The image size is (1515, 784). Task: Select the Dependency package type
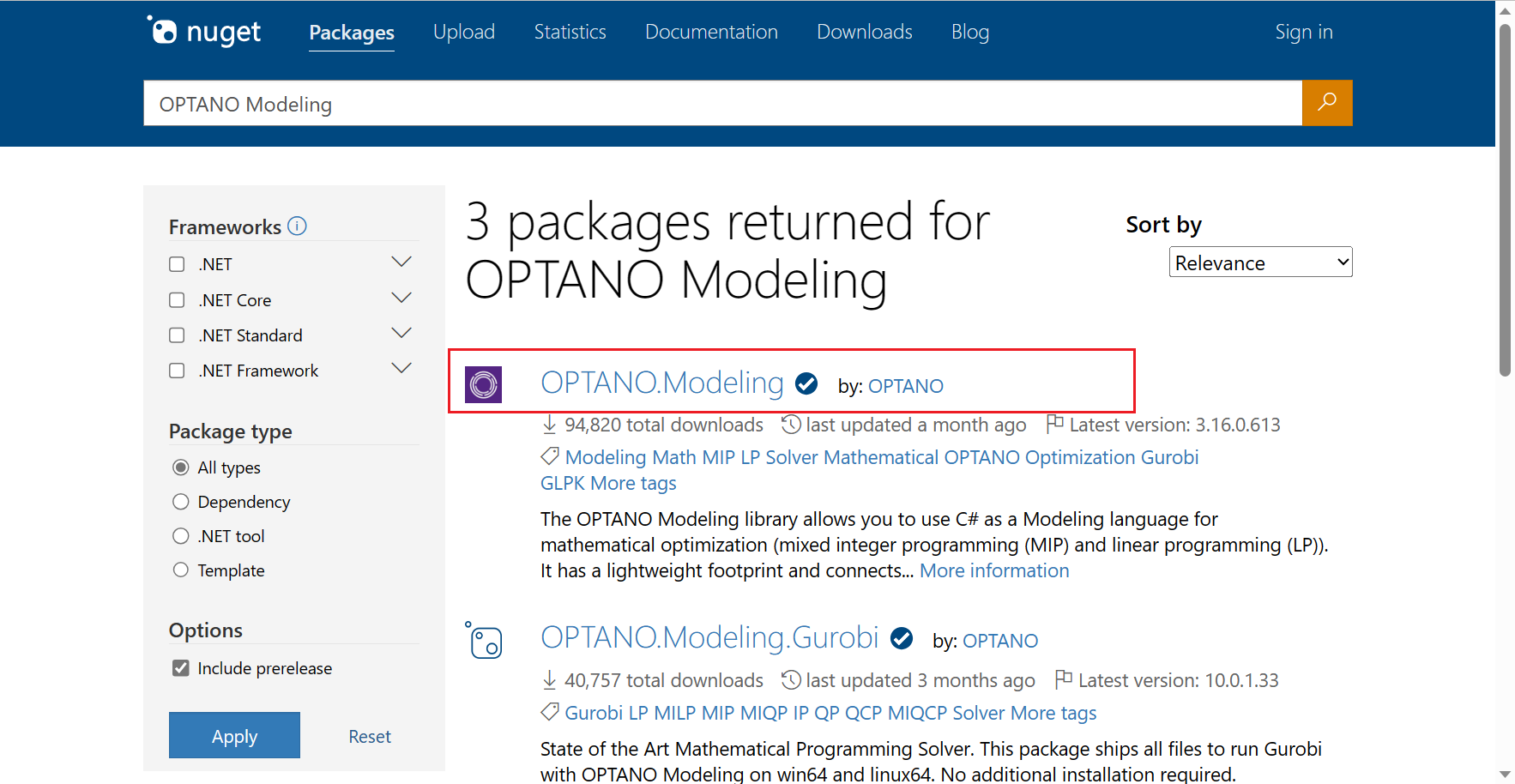(x=180, y=502)
